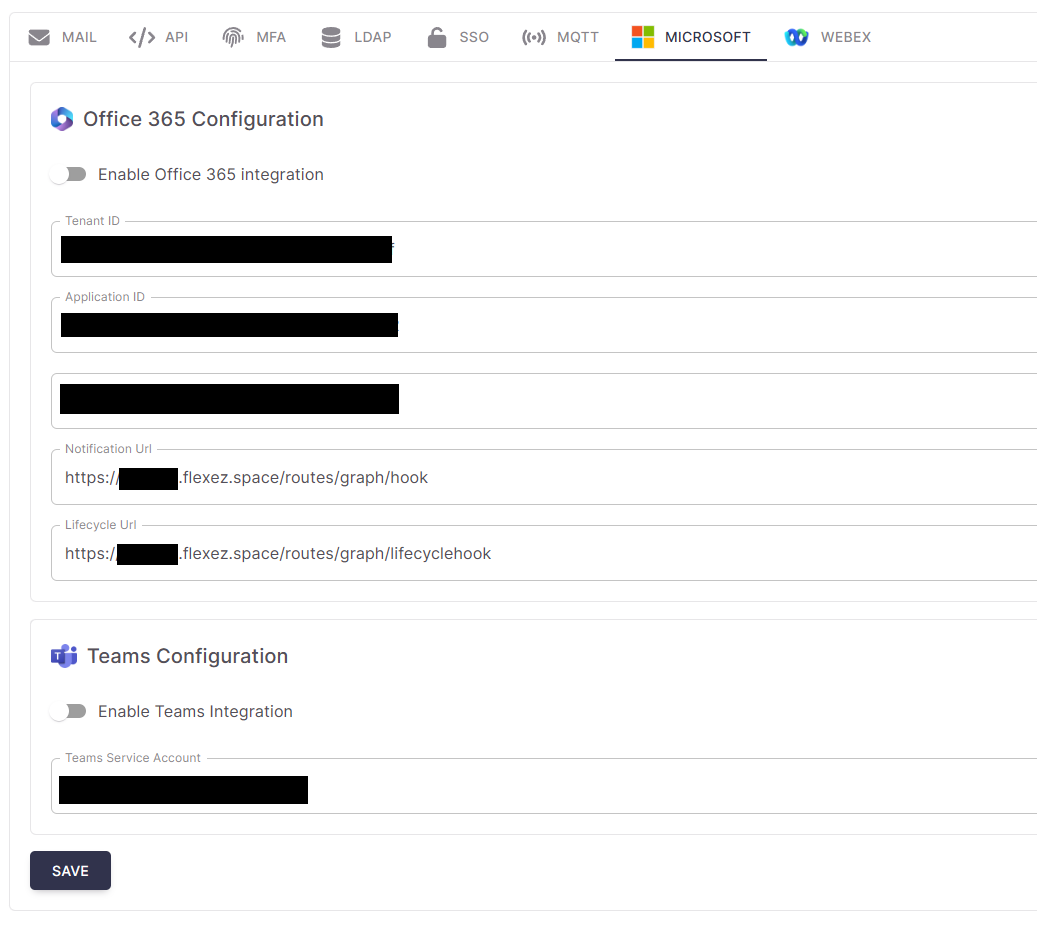
Task: Focus the Tenant ID field
Action: tap(544, 249)
